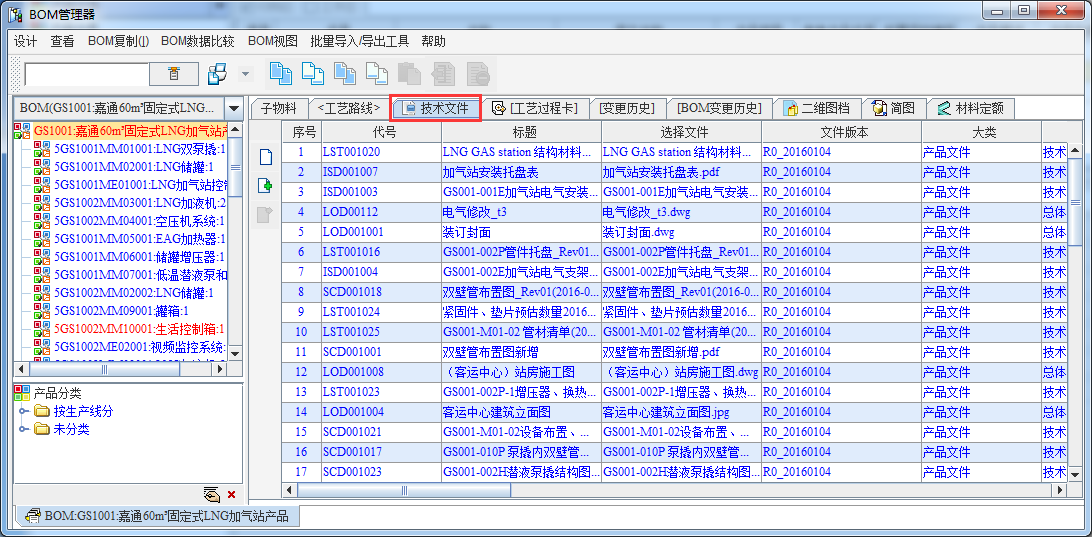Select tree item 5GS1002ME02001:视频监控系统
1092x537 pixels.
tap(140, 346)
